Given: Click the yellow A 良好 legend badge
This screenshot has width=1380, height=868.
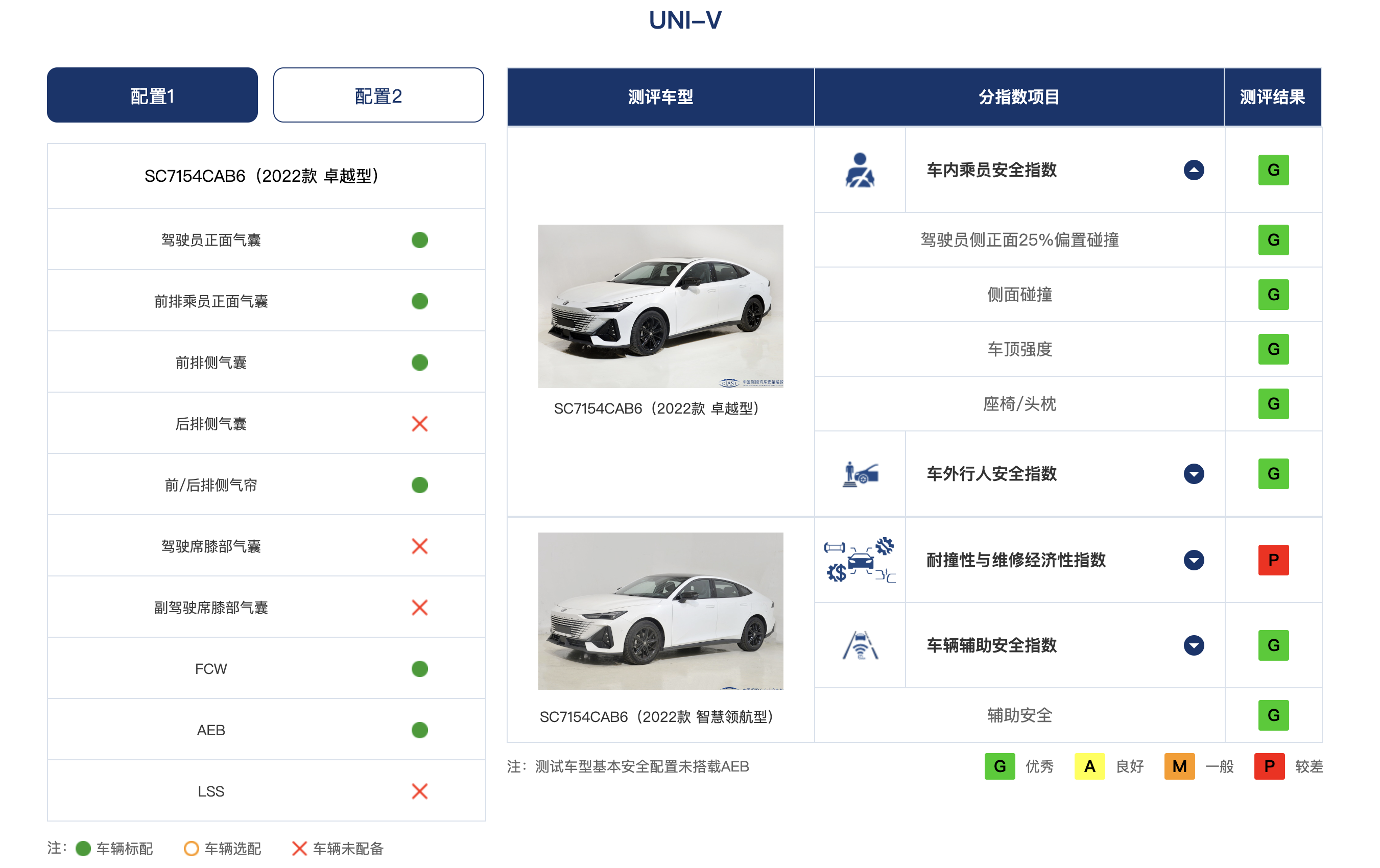Looking at the screenshot, I should (1089, 766).
